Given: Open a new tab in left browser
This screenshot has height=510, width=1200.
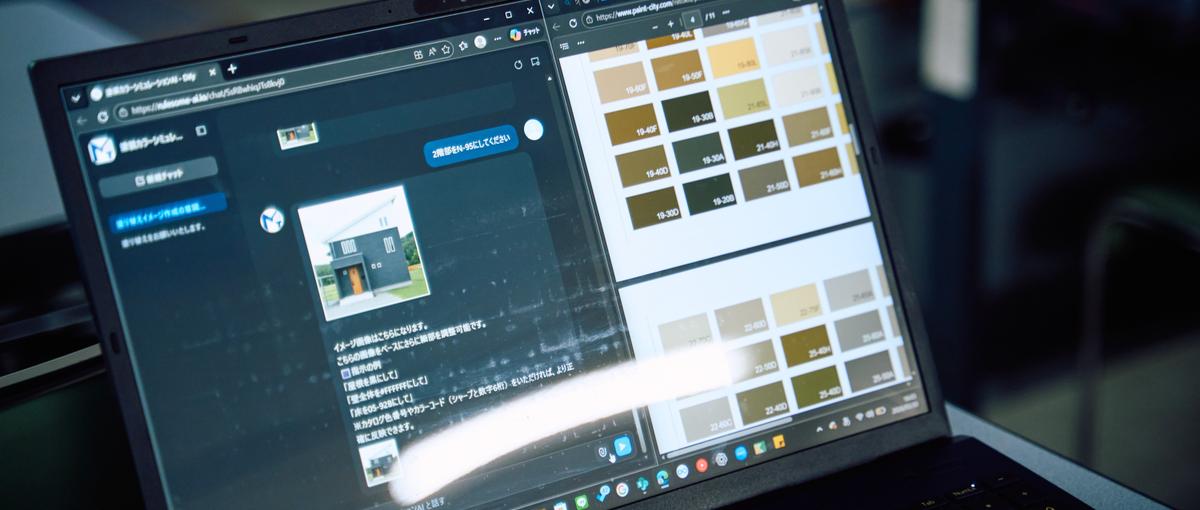Looking at the screenshot, I should (x=232, y=68).
